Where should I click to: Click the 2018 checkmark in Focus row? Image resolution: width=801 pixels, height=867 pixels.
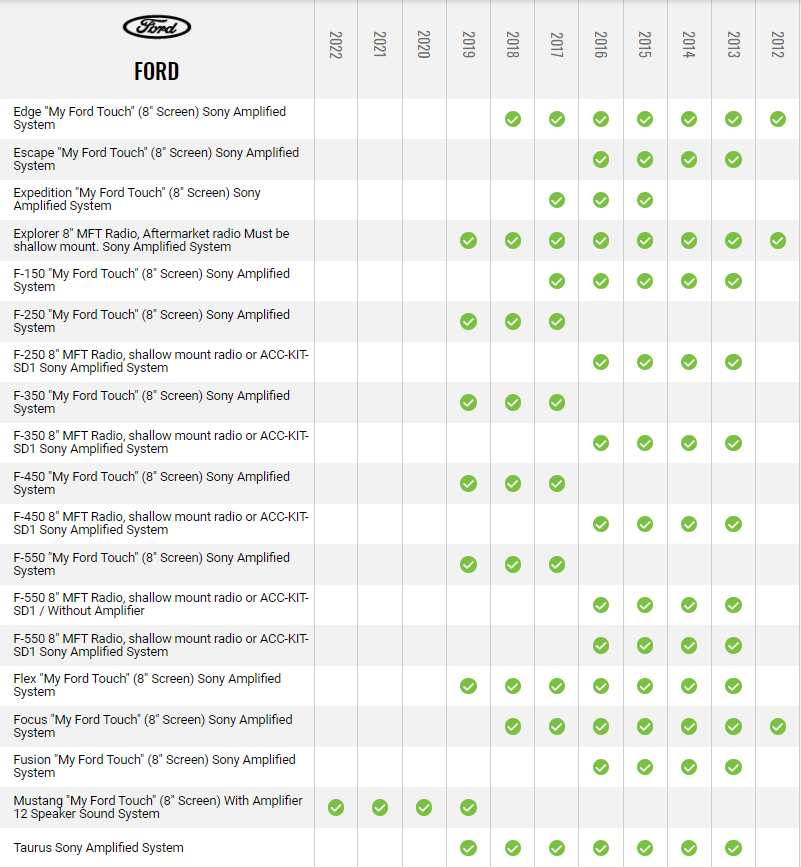pos(513,726)
